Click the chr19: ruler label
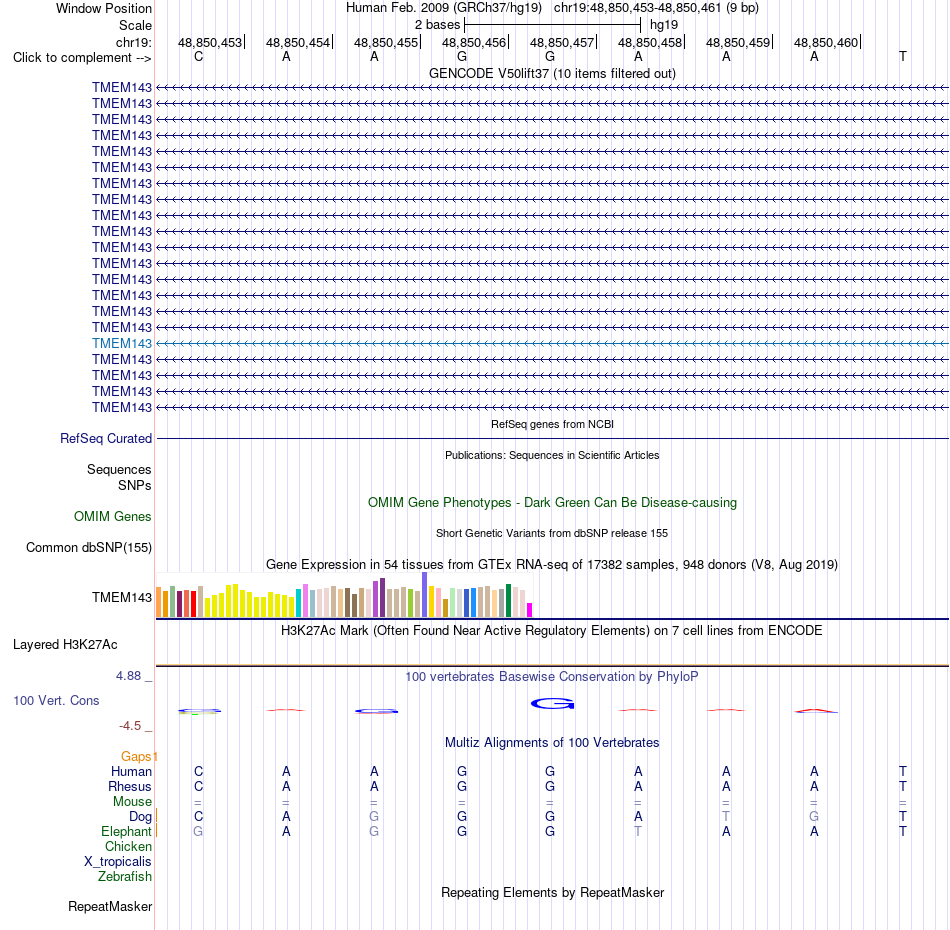 (x=134, y=42)
